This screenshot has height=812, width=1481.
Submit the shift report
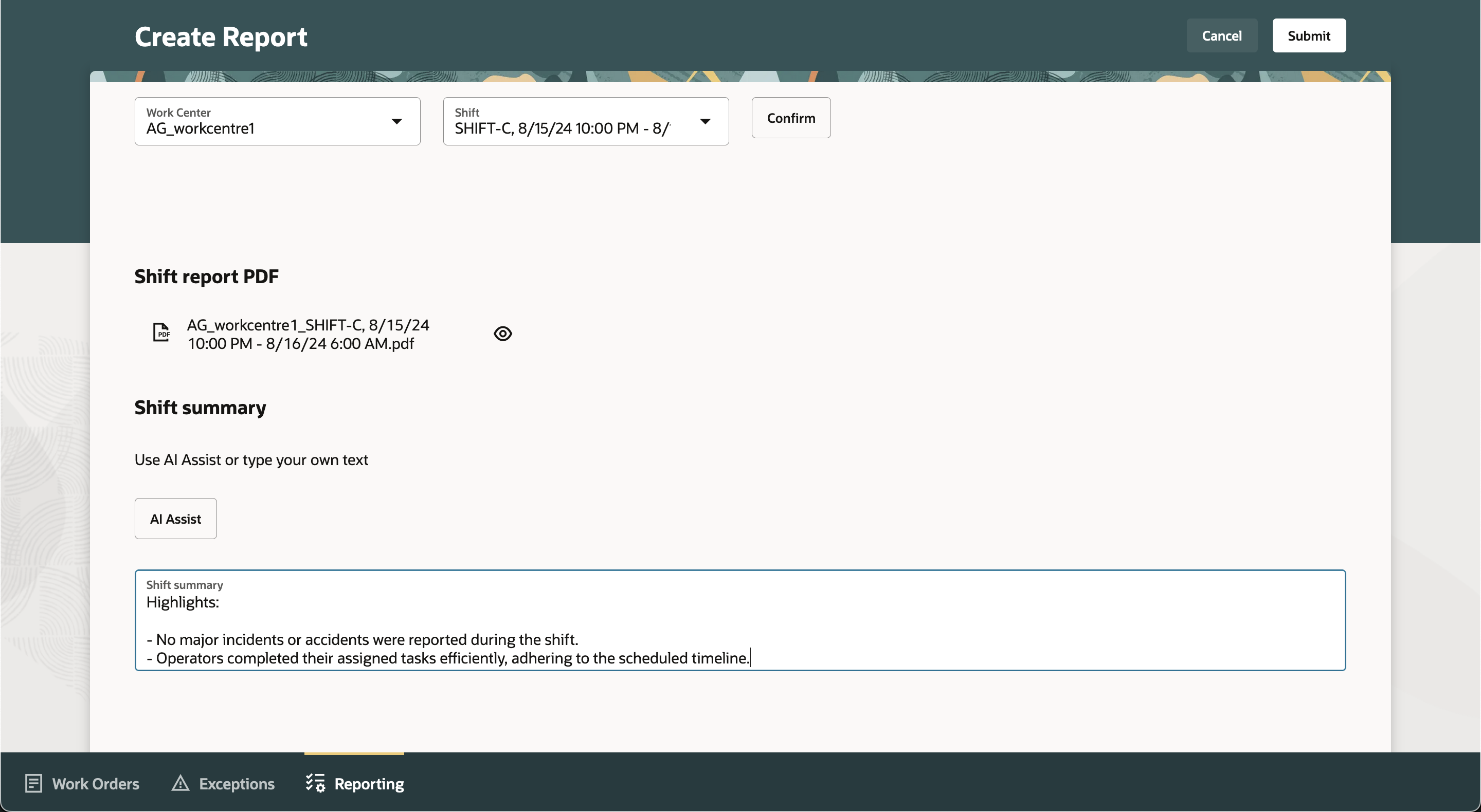pos(1309,35)
